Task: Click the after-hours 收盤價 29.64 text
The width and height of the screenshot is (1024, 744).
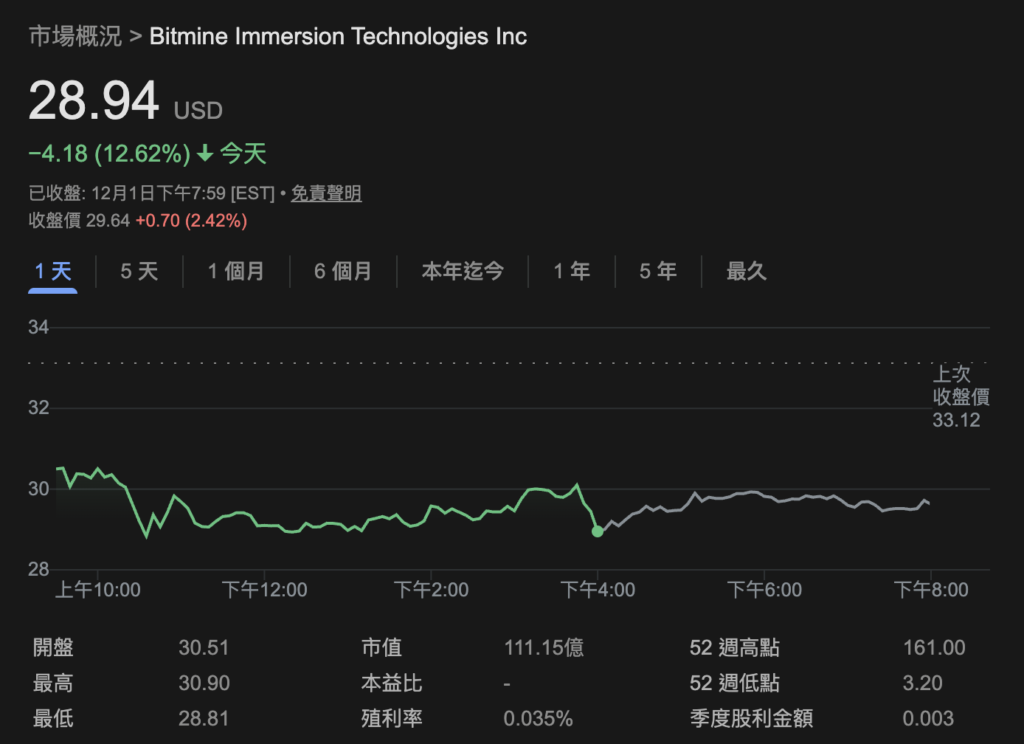Action: tap(80, 220)
